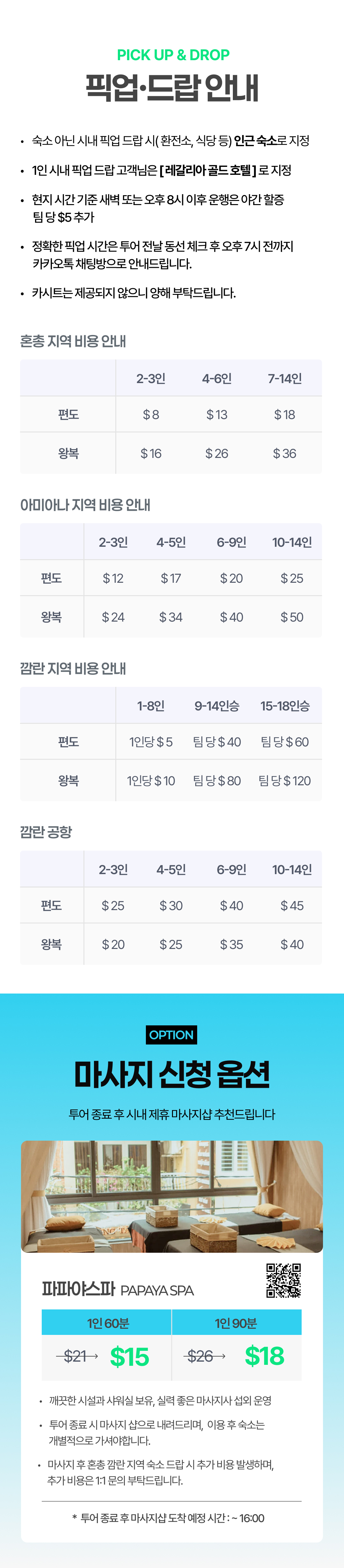Click the 아미아나 지역 비용 안내 heading
This screenshot has height=1568, width=344.
(85, 505)
